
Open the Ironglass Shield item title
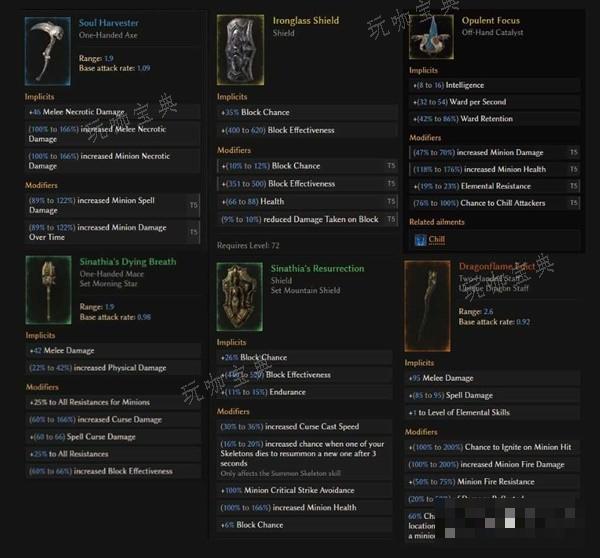coord(306,21)
